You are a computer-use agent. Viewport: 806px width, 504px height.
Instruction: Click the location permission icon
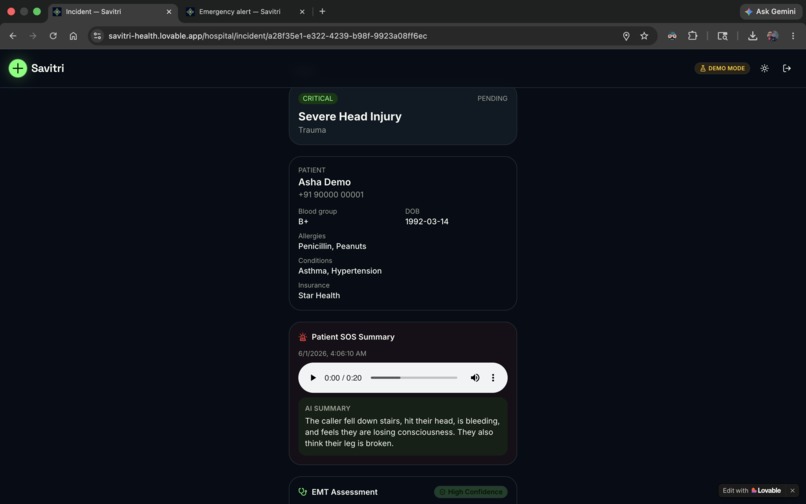[x=626, y=36]
